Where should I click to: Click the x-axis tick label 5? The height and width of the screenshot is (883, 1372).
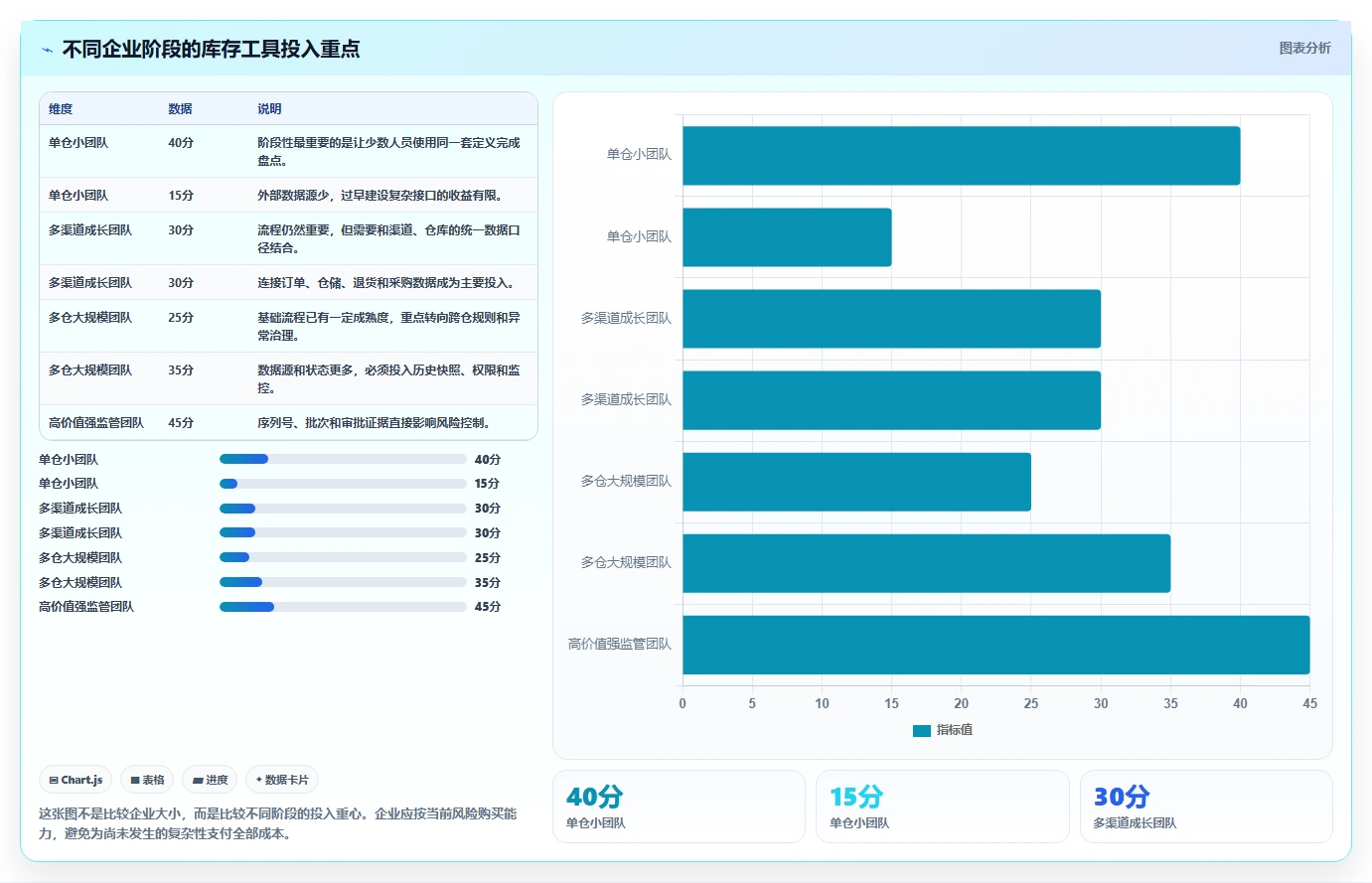point(752,703)
